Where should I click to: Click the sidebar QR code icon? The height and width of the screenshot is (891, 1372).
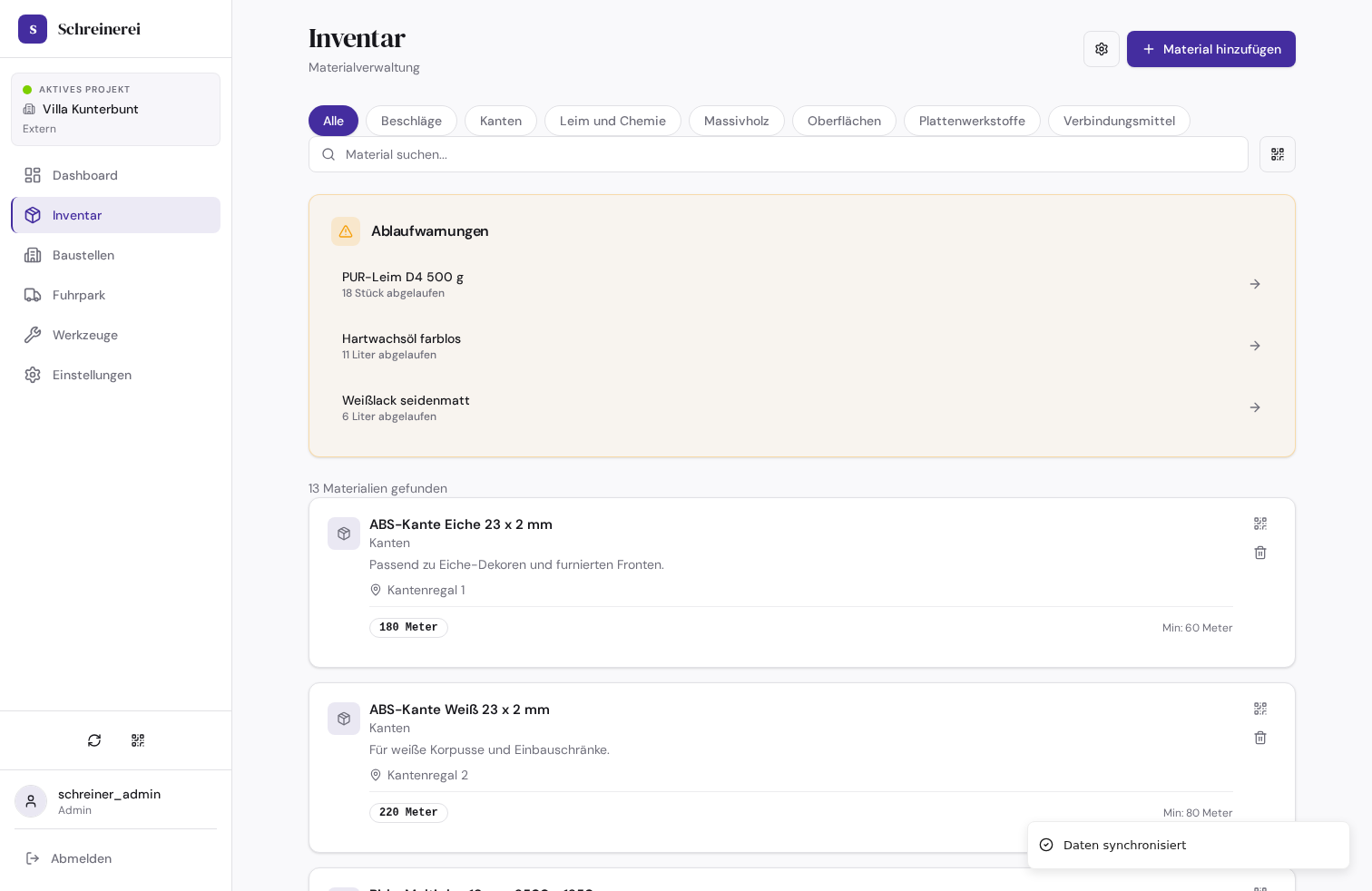pos(138,740)
